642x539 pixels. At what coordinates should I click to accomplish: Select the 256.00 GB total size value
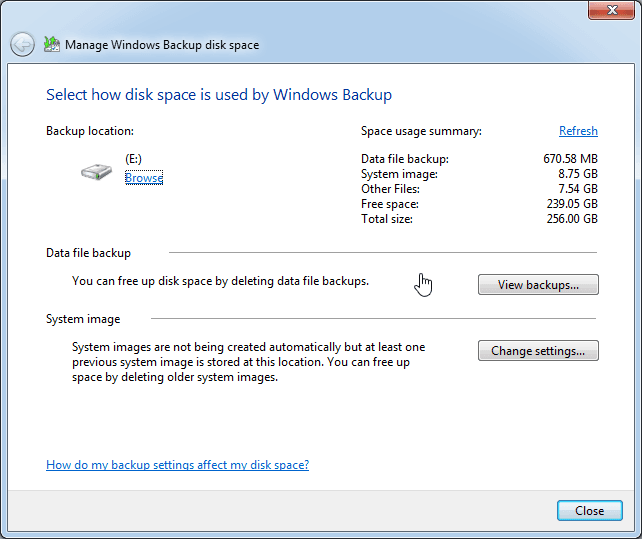(x=572, y=219)
